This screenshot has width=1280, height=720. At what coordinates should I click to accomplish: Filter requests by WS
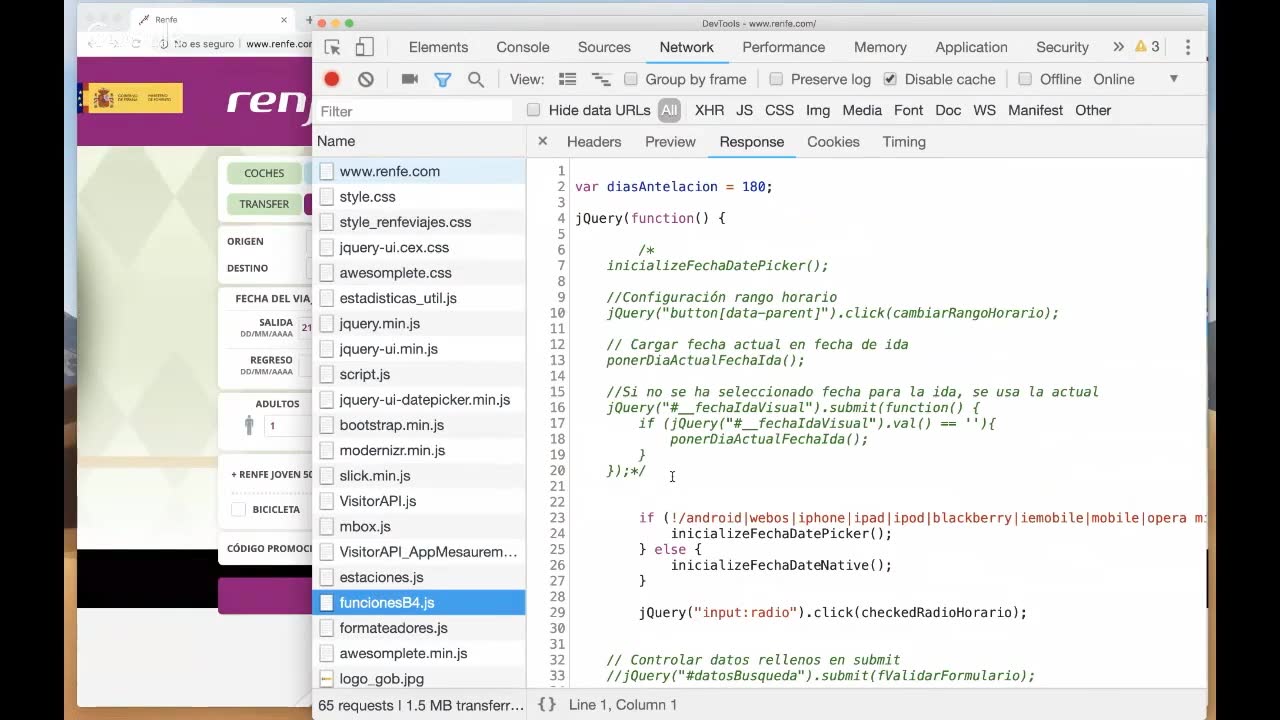click(x=985, y=110)
